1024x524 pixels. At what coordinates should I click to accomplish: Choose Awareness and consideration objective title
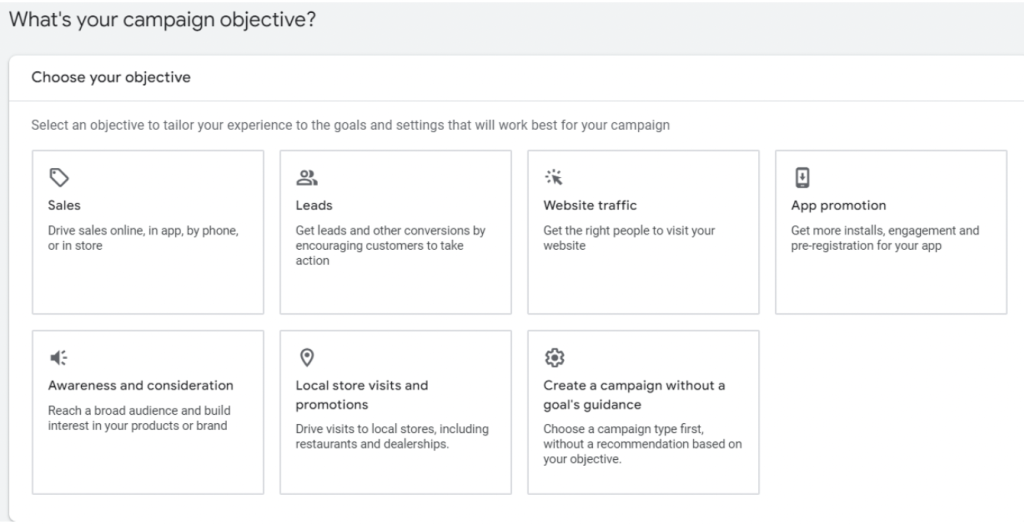[x=140, y=385]
